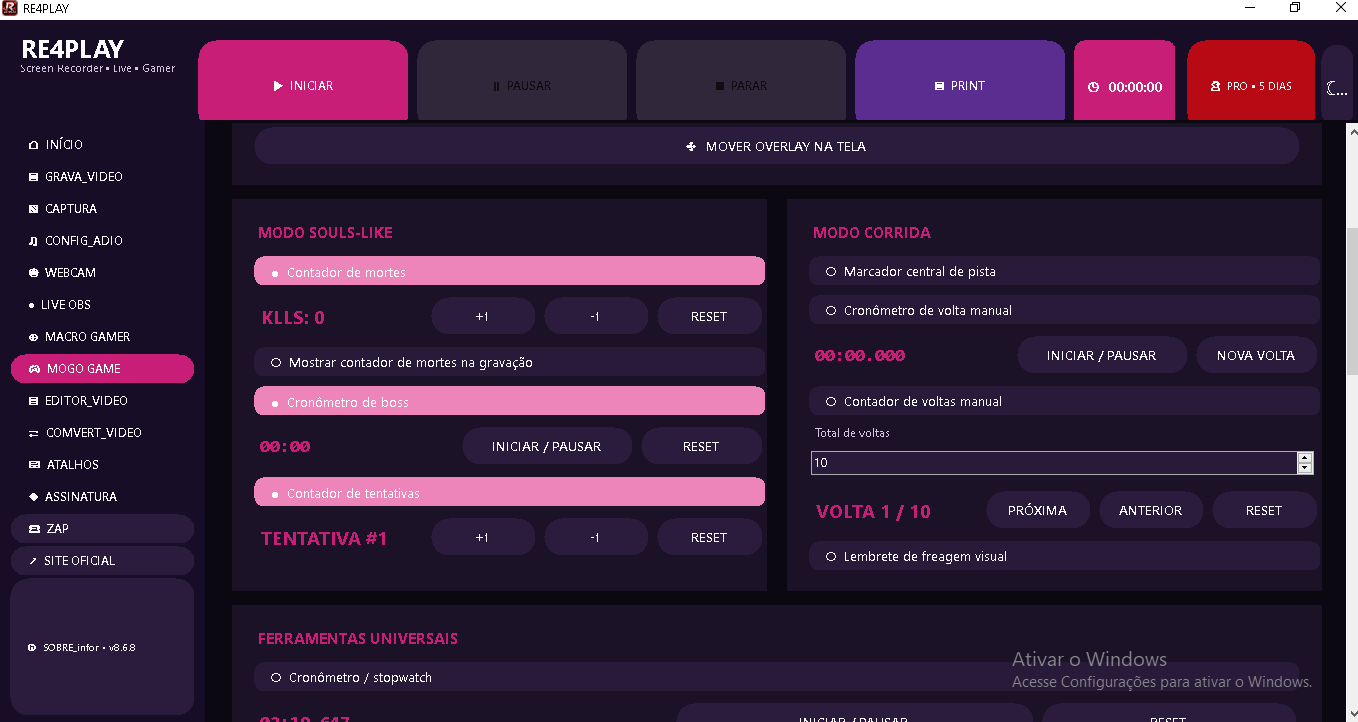
Task: Open the PRO 5 DIAS subscription button
Action: pos(1251,81)
